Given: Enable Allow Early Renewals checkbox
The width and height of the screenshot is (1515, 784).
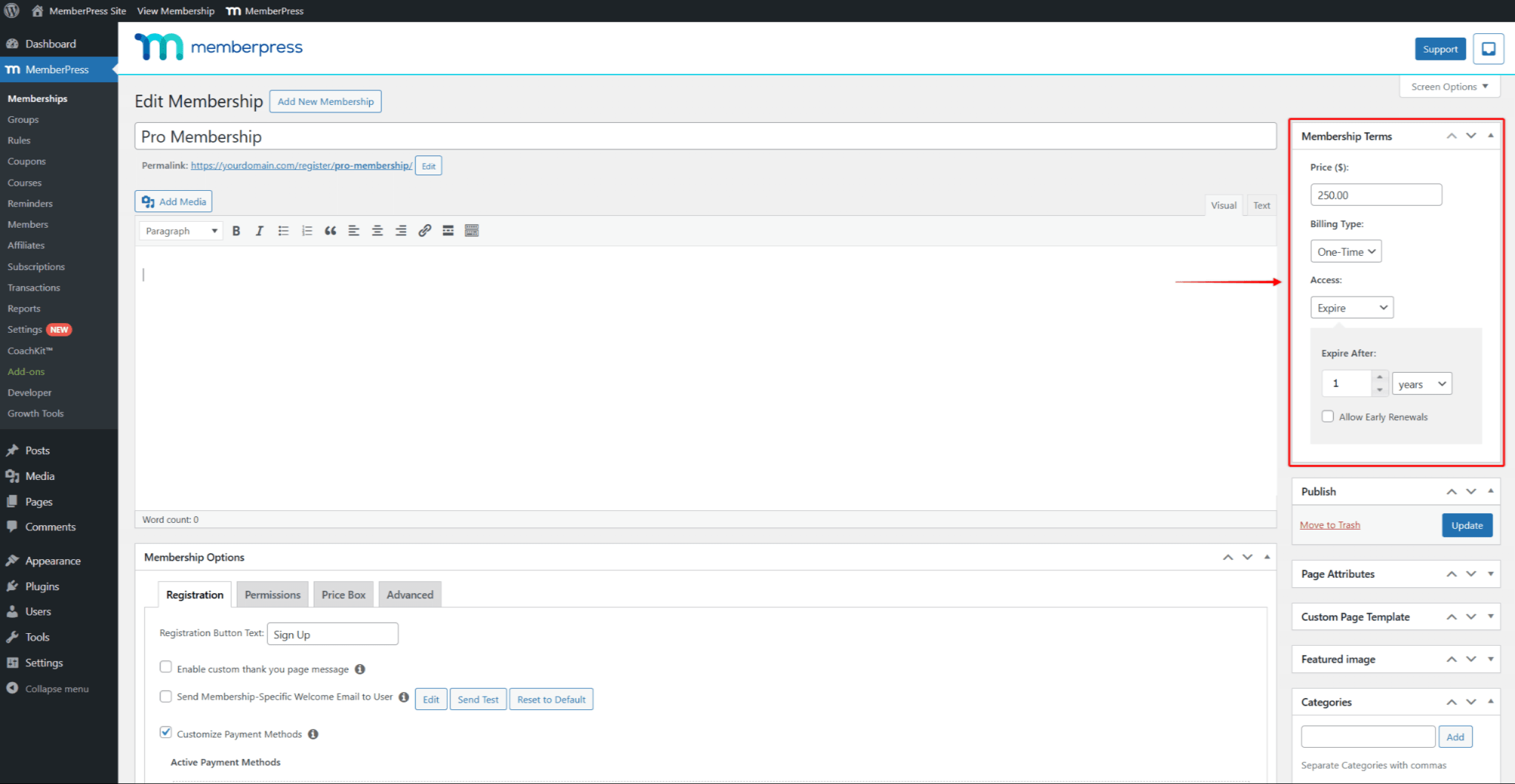Looking at the screenshot, I should (1328, 416).
